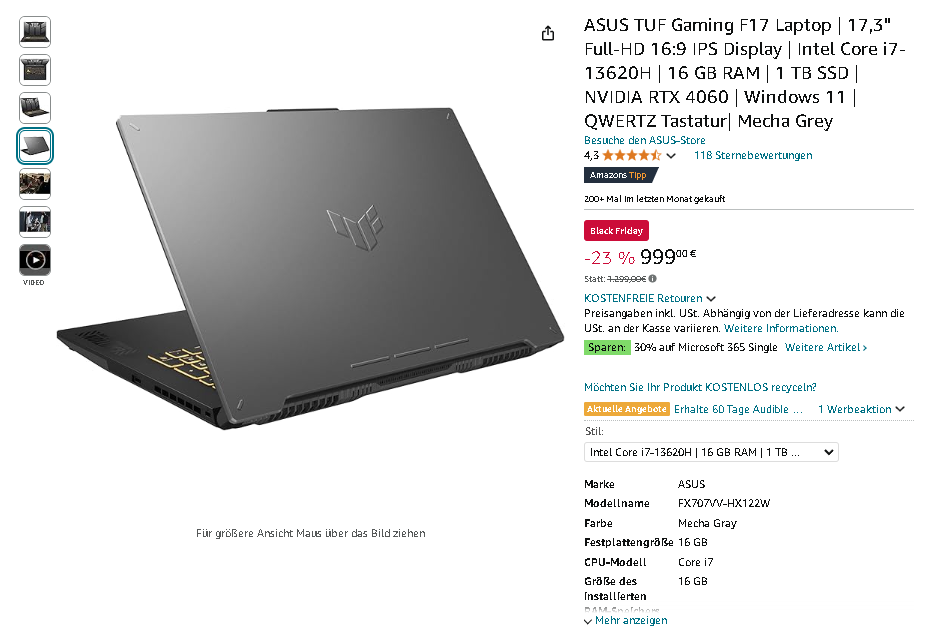The height and width of the screenshot is (629, 930).
Task: Click the recycling KOSTENLOS link
Action: (700, 387)
